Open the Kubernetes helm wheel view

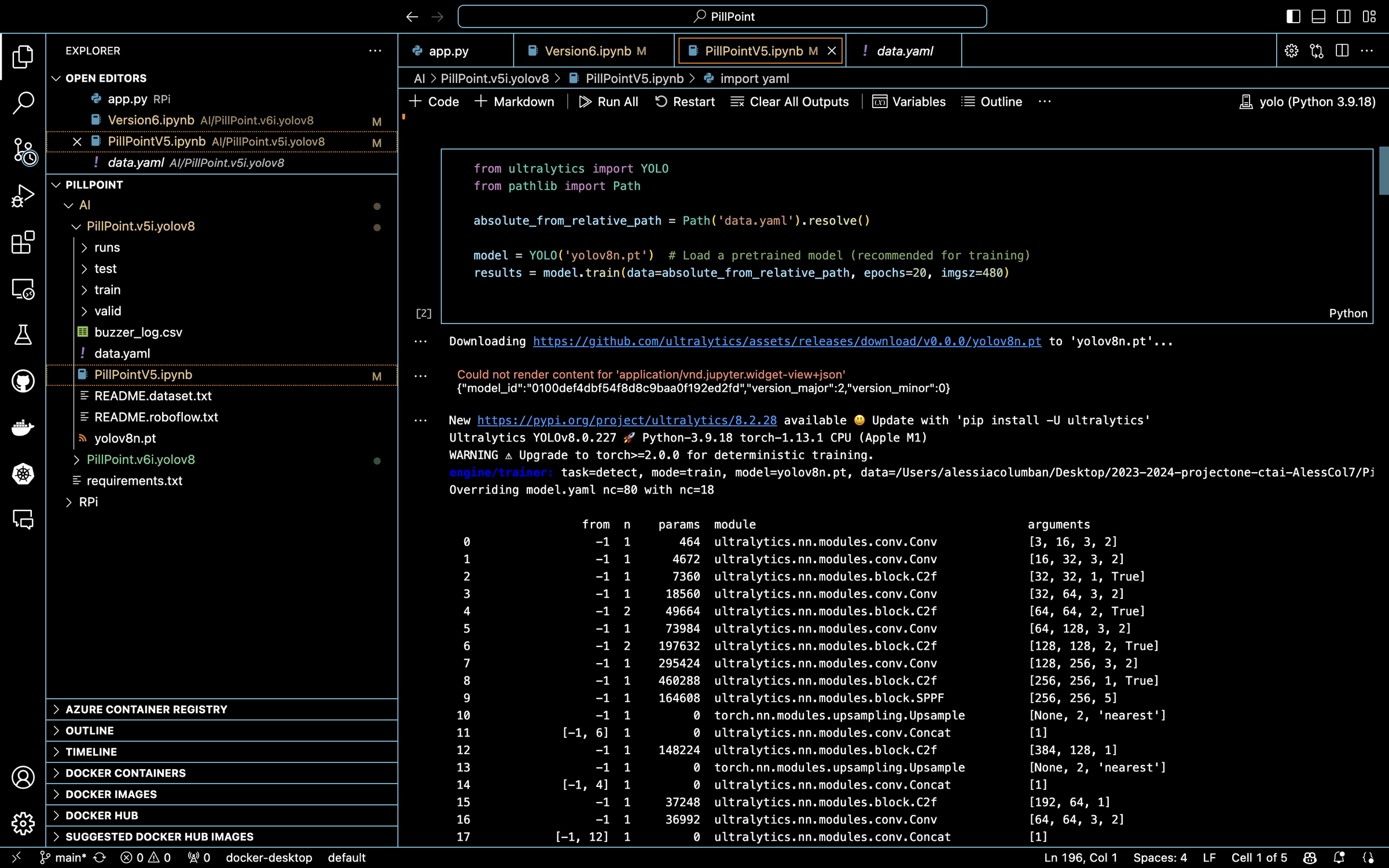click(x=23, y=474)
